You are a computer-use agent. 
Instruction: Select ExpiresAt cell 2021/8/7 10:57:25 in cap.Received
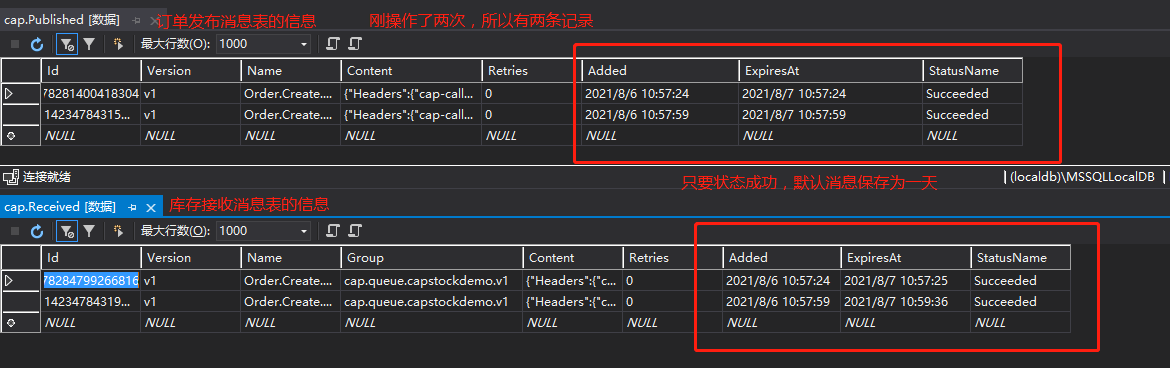(905, 281)
